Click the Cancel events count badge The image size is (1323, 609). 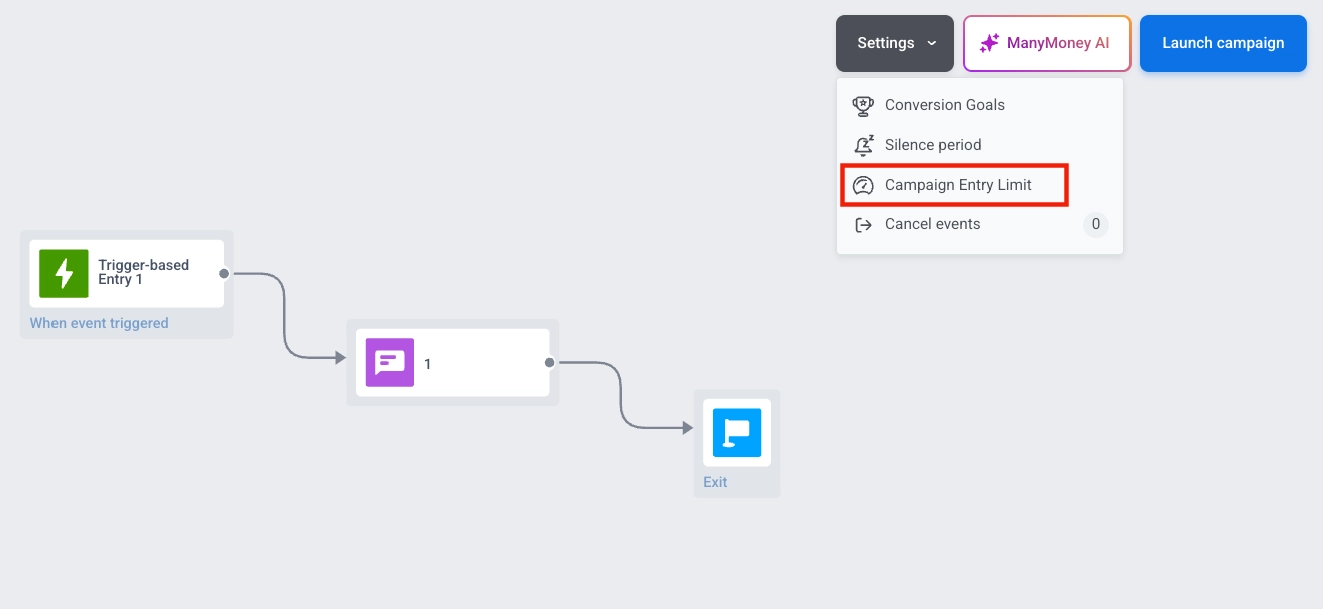tap(1096, 224)
